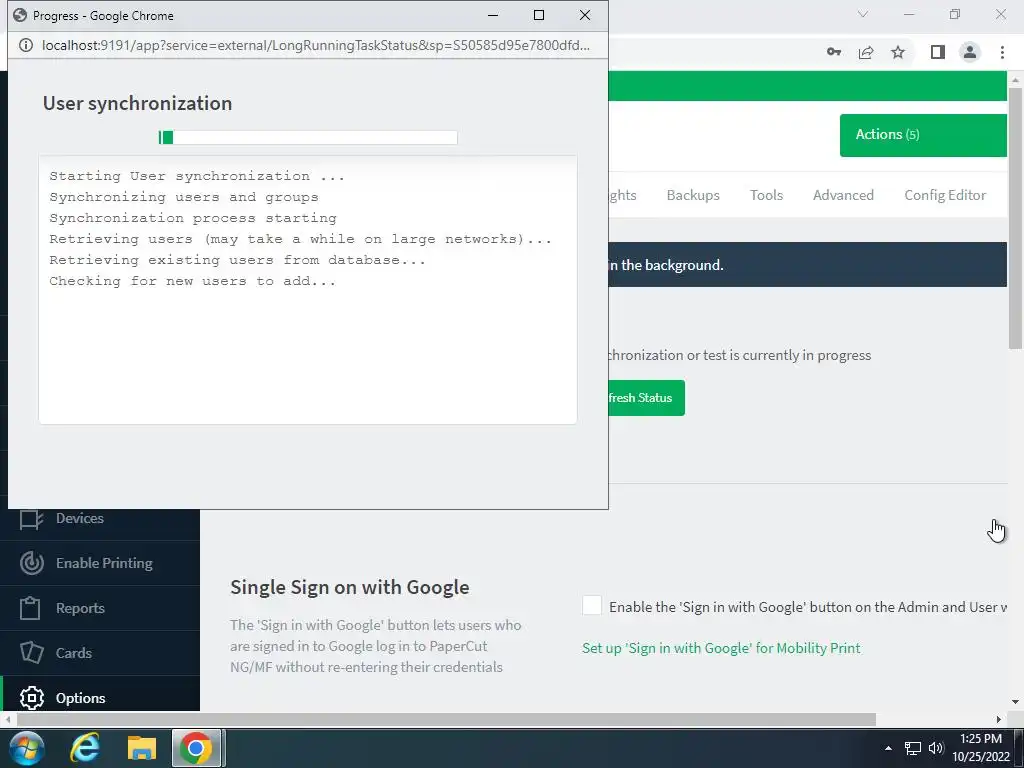Open 'Set up Sign in with Google' link
The image size is (1024, 768).
[721, 648]
